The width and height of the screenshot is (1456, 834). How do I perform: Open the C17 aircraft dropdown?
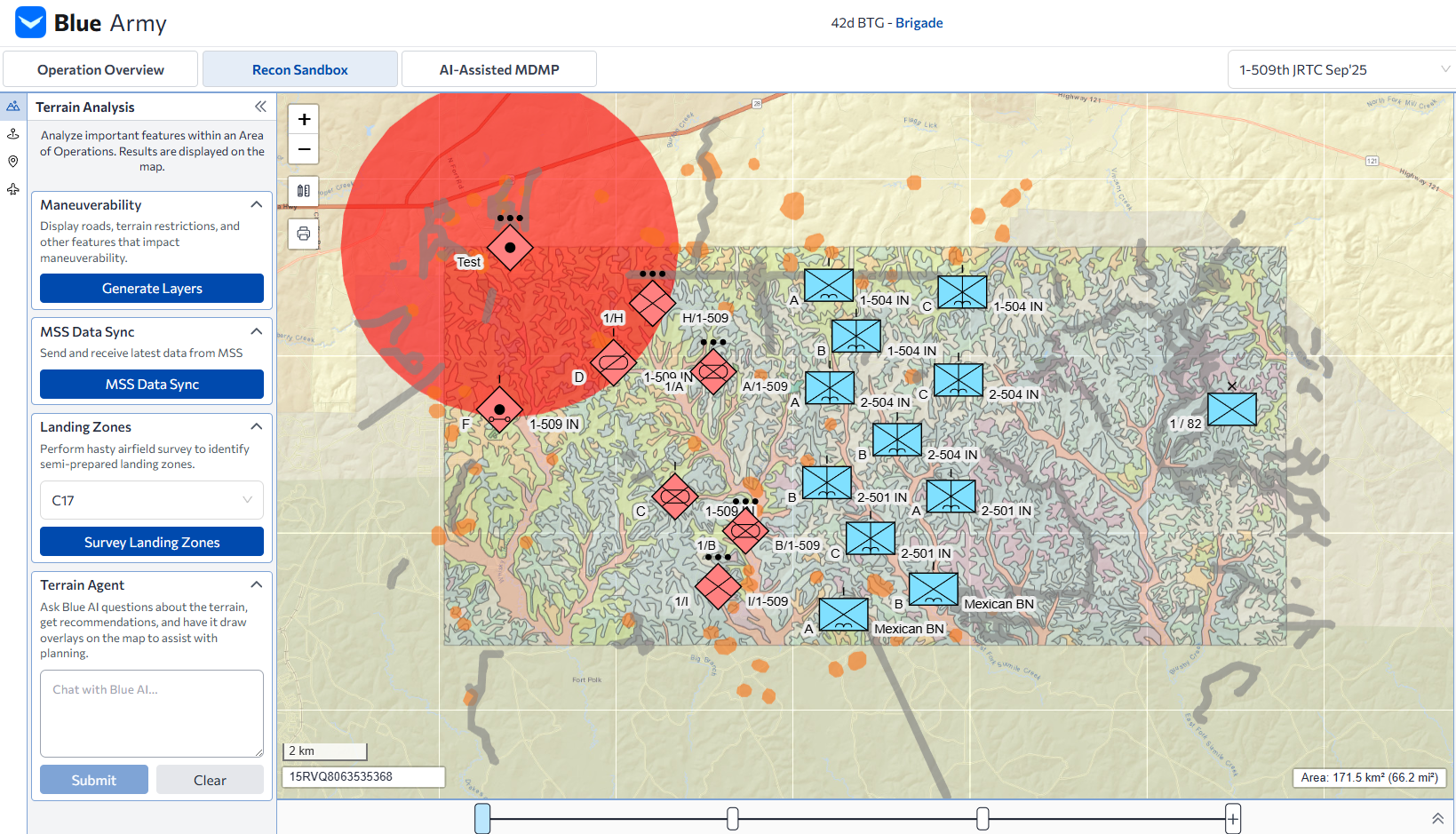[x=152, y=500]
